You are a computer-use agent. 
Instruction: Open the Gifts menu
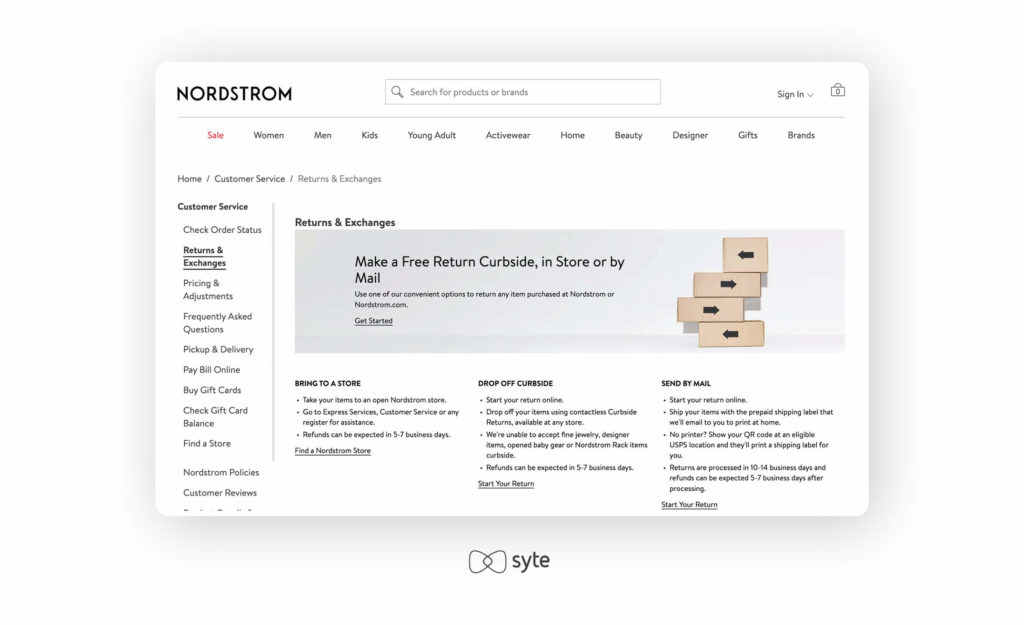748,135
